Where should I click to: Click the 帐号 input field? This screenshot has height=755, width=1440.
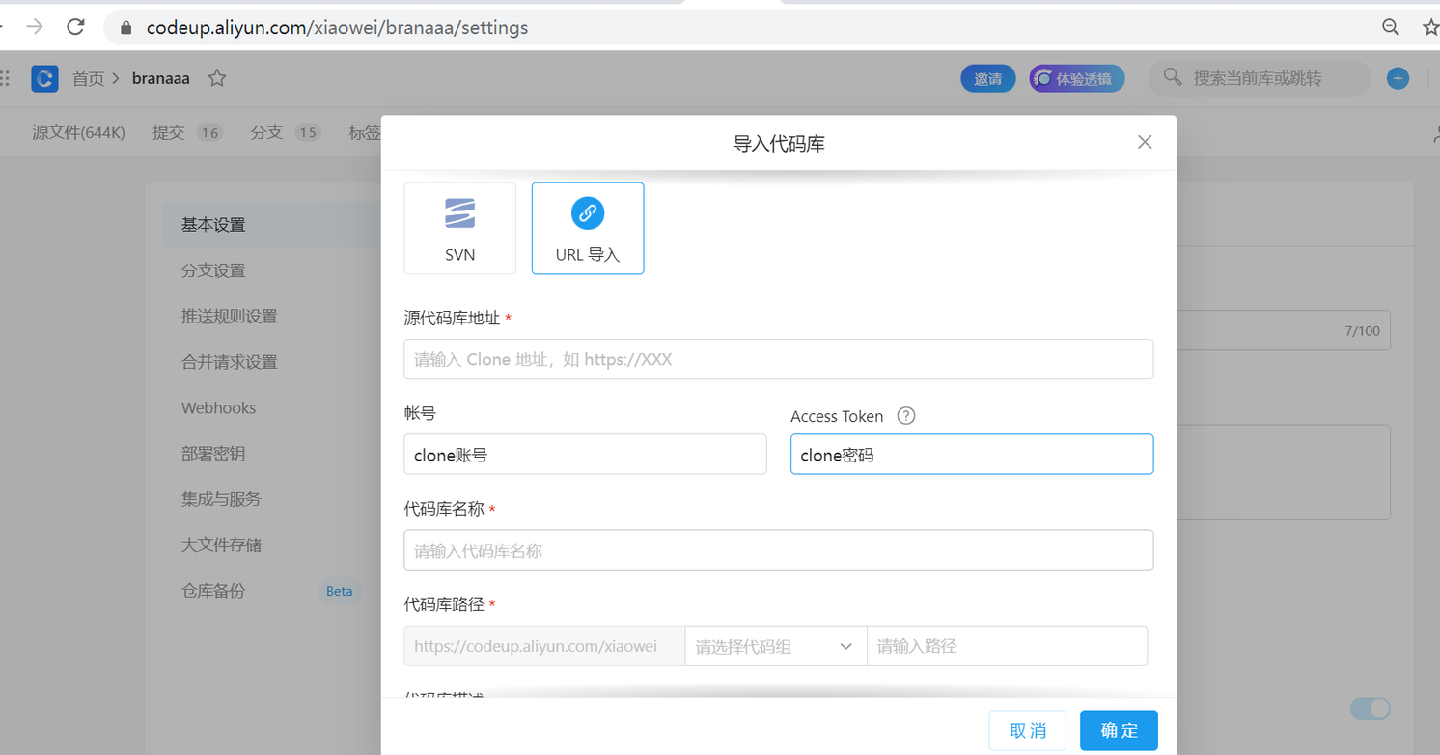pos(585,454)
